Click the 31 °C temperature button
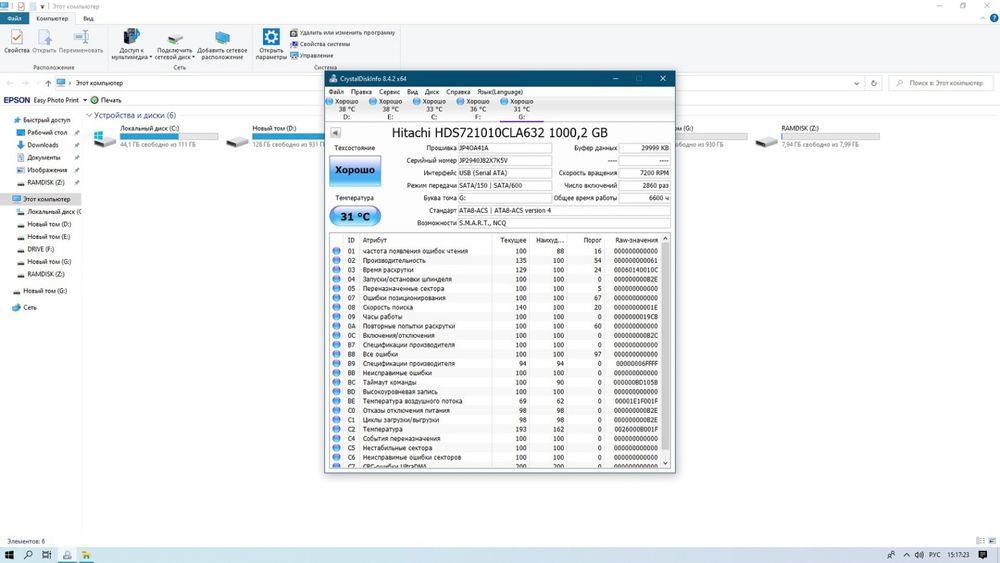 coord(355,217)
